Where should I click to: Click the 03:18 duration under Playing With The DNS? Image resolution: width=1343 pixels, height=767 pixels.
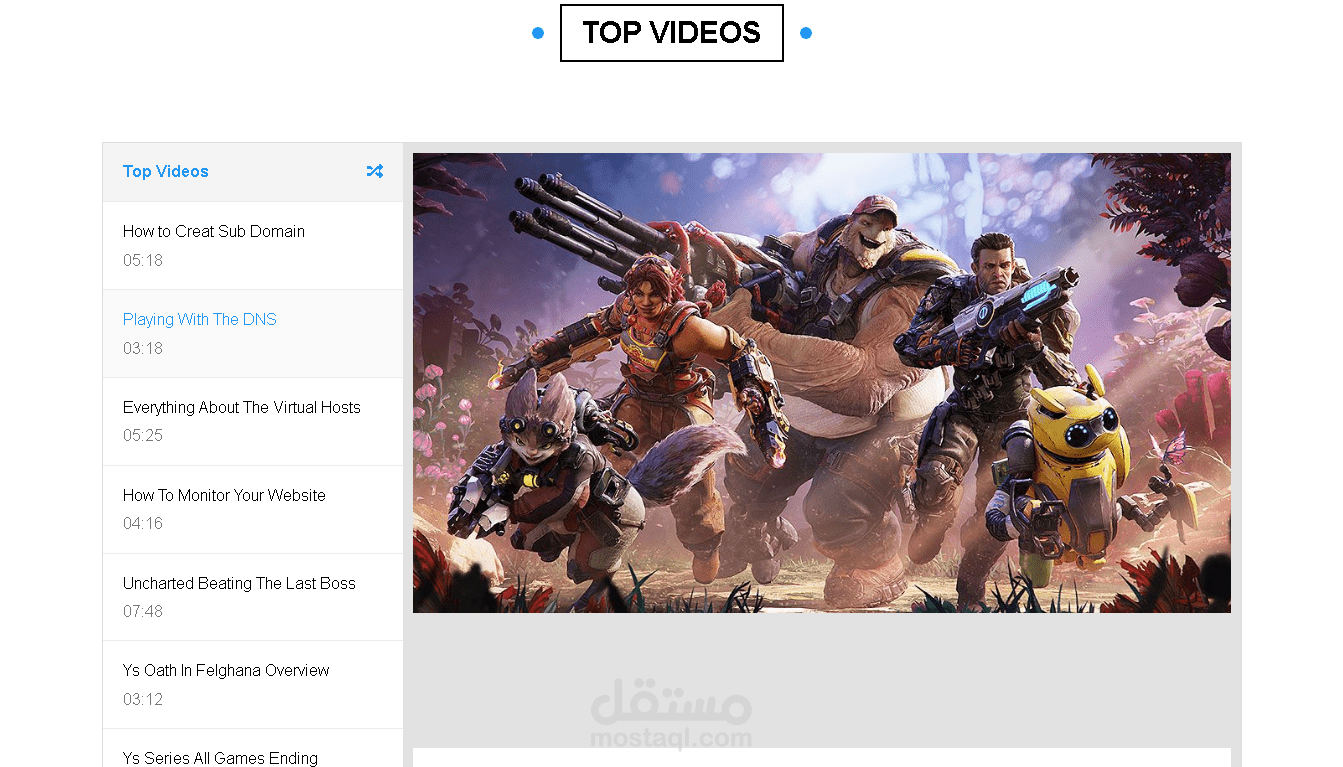click(x=143, y=348)
